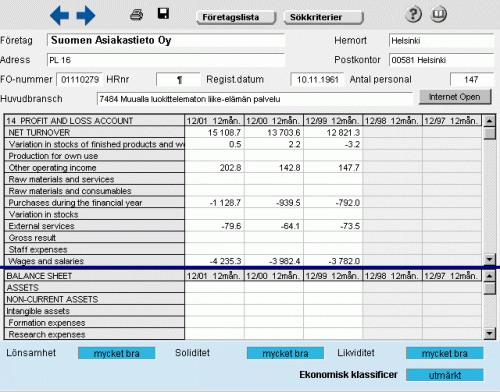Select external services value -79.6
The width and height of the screenshot is (500, 392).
tap(214, 226)
